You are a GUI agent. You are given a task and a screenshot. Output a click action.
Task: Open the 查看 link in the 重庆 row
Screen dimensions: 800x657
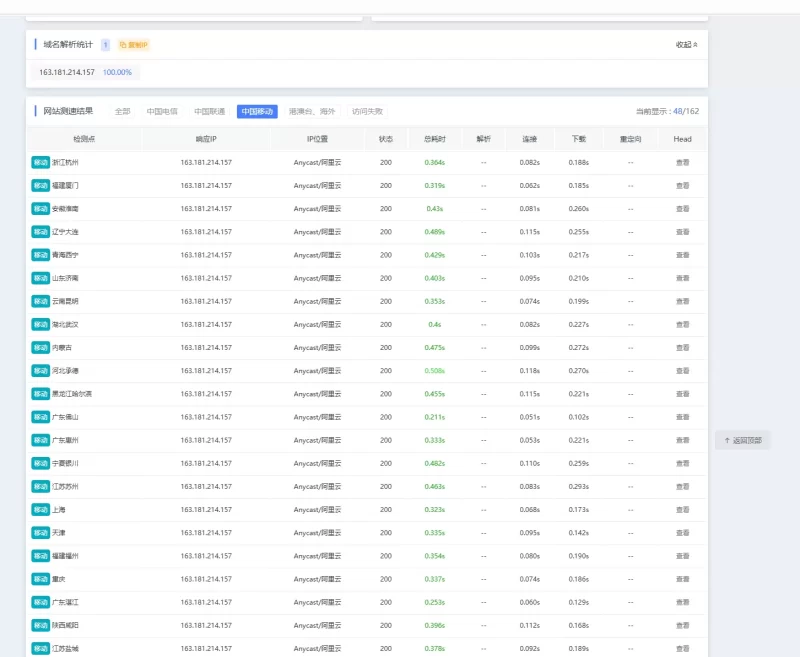(682, 579)
